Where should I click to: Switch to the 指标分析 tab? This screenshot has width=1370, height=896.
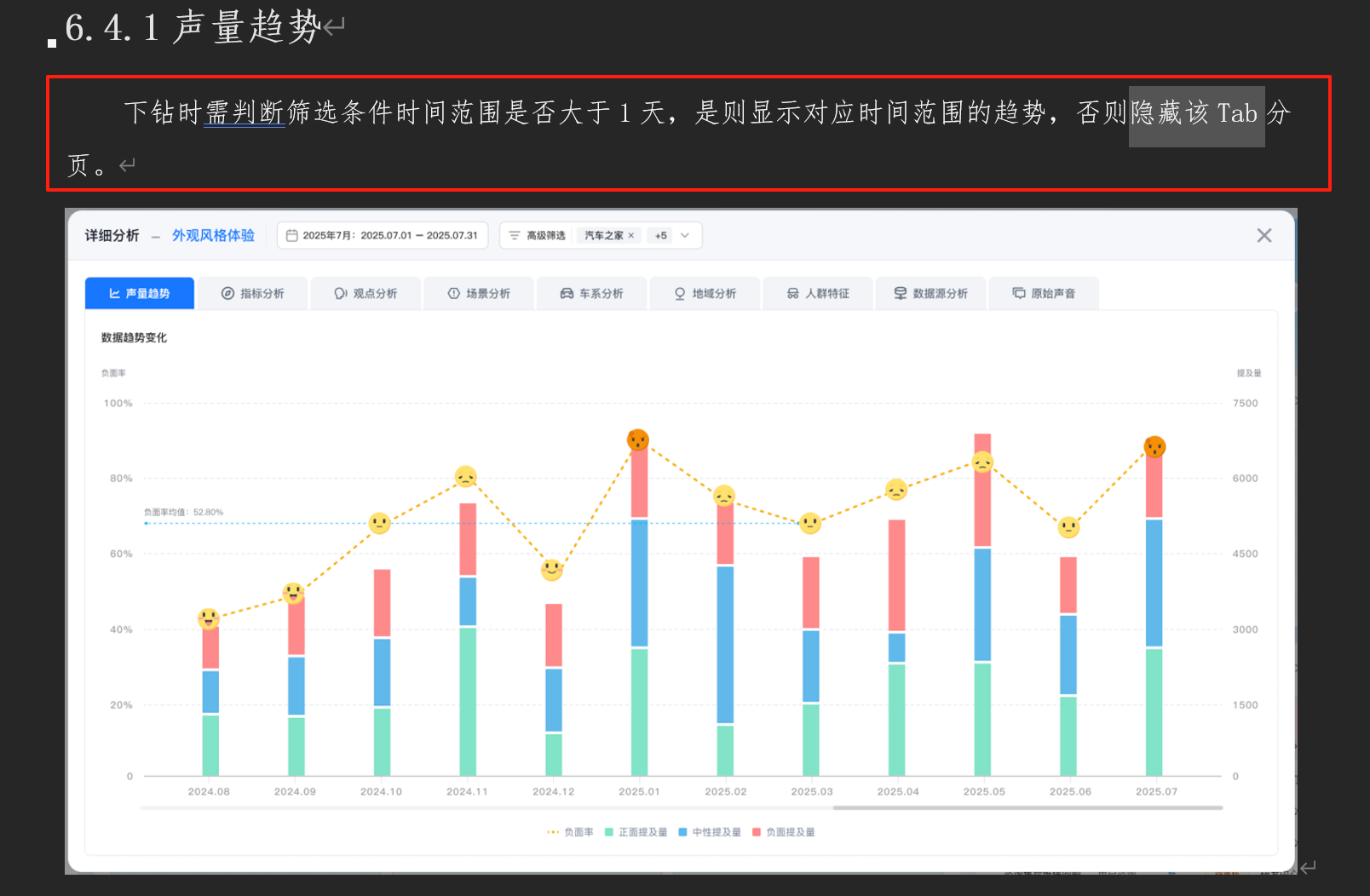coord(252,294)
